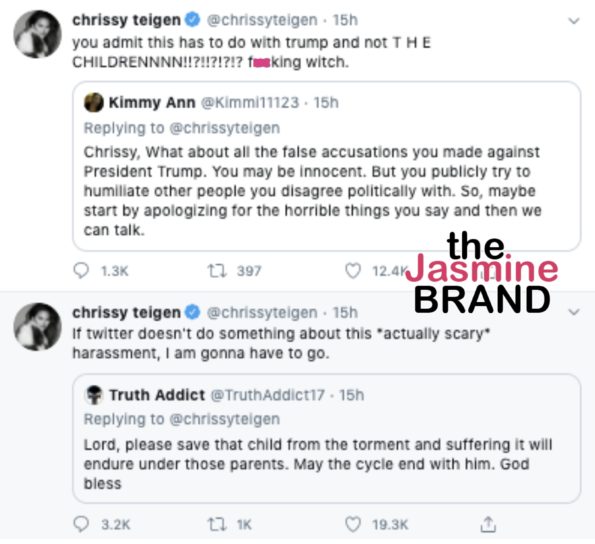The height and width of the screenshot is (544, 595).
Task: Like the second tweet with 19.3K likes
Action: pos(353,524)
